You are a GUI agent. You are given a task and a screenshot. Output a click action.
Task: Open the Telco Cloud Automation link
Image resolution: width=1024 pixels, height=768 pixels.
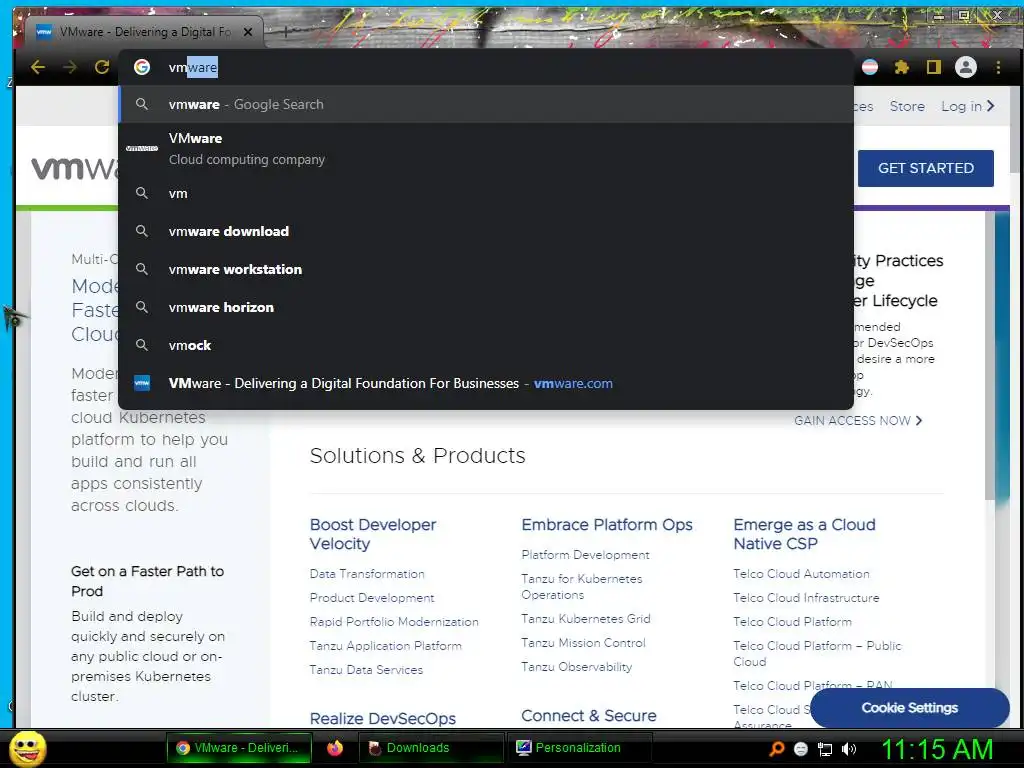tap(801, 574)
